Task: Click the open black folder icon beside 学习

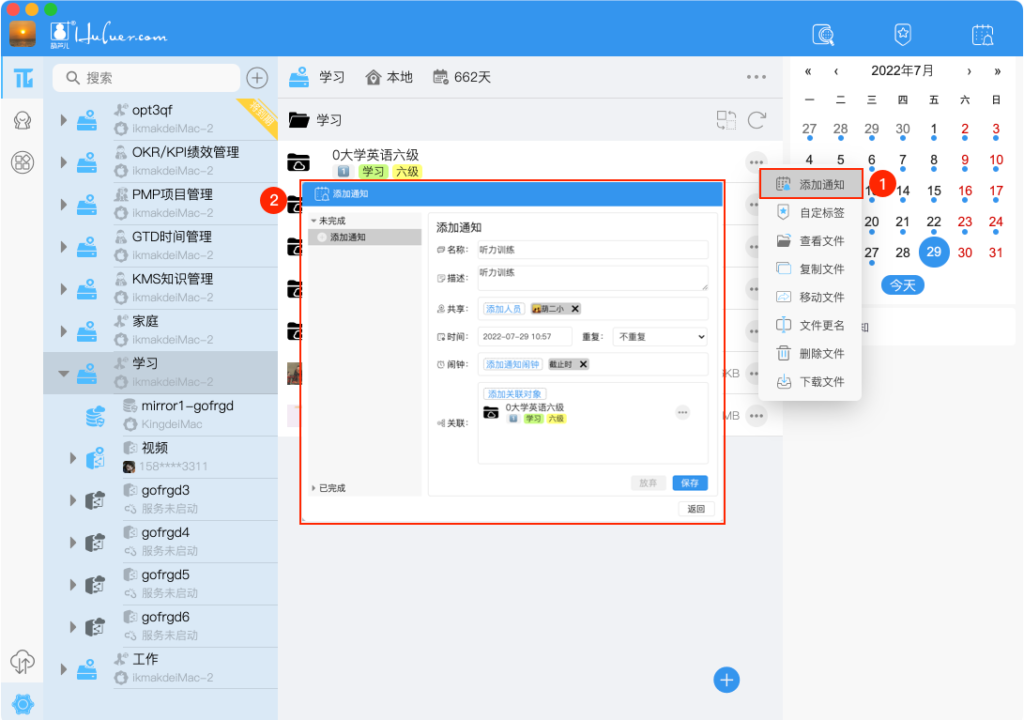Action: 299,120
